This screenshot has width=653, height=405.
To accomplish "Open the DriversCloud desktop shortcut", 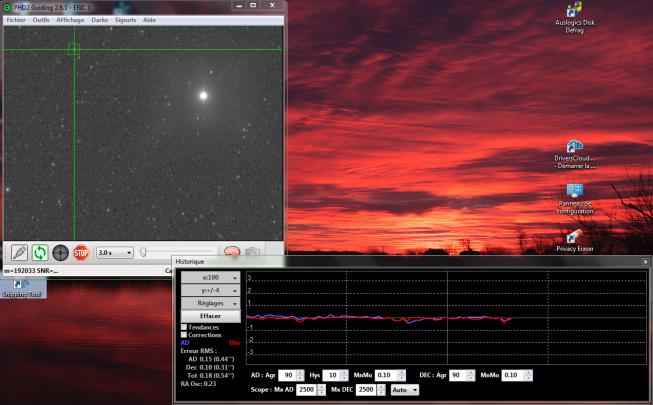I will [x=575, y=154].
